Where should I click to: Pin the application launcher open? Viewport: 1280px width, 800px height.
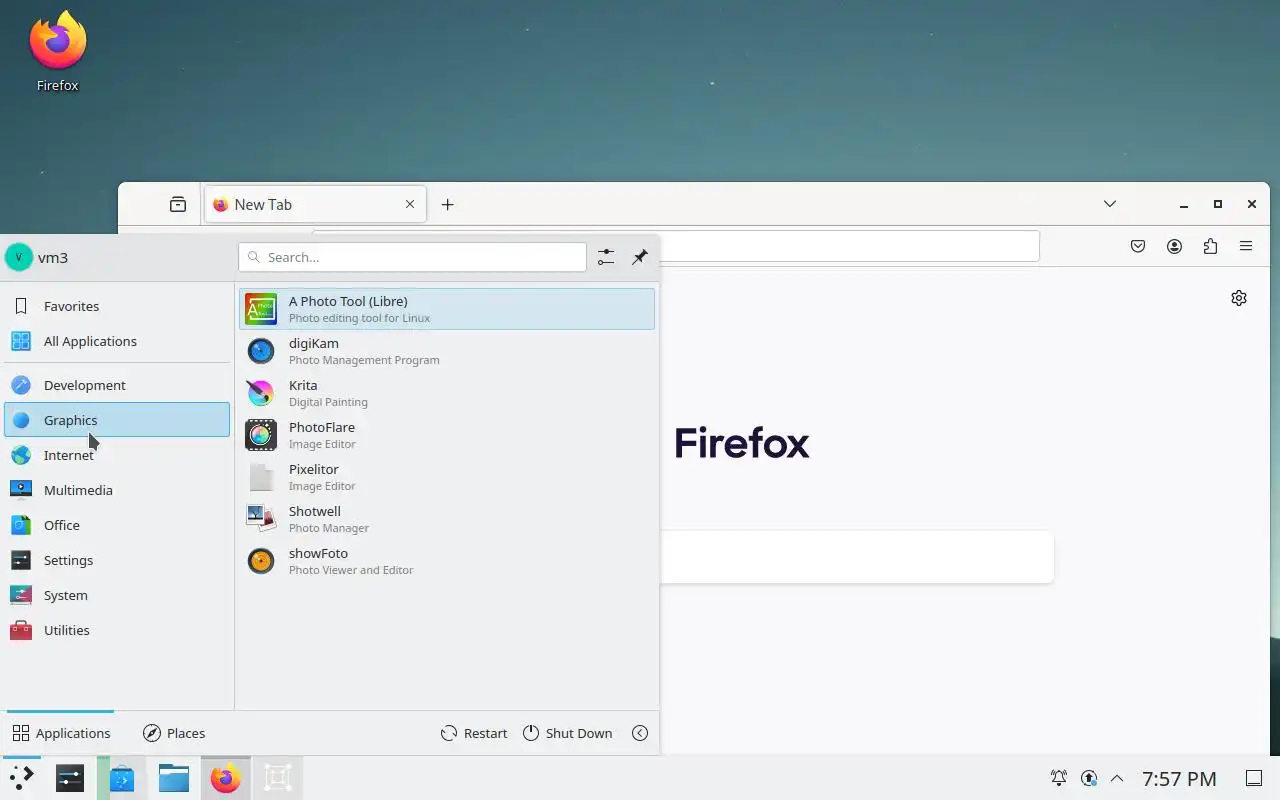(x=640, y=257)
